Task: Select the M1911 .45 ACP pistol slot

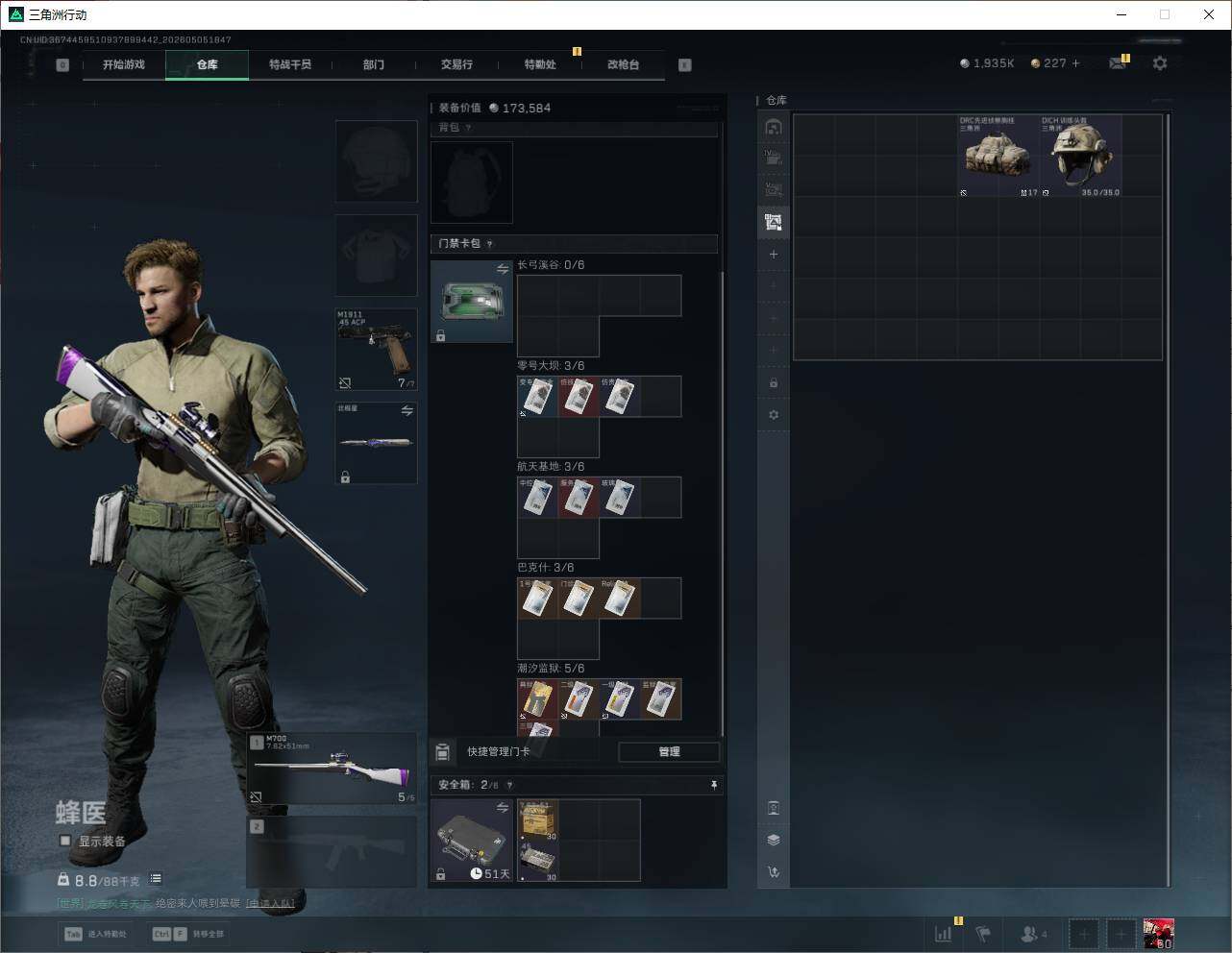Action: tap(376, 350)
